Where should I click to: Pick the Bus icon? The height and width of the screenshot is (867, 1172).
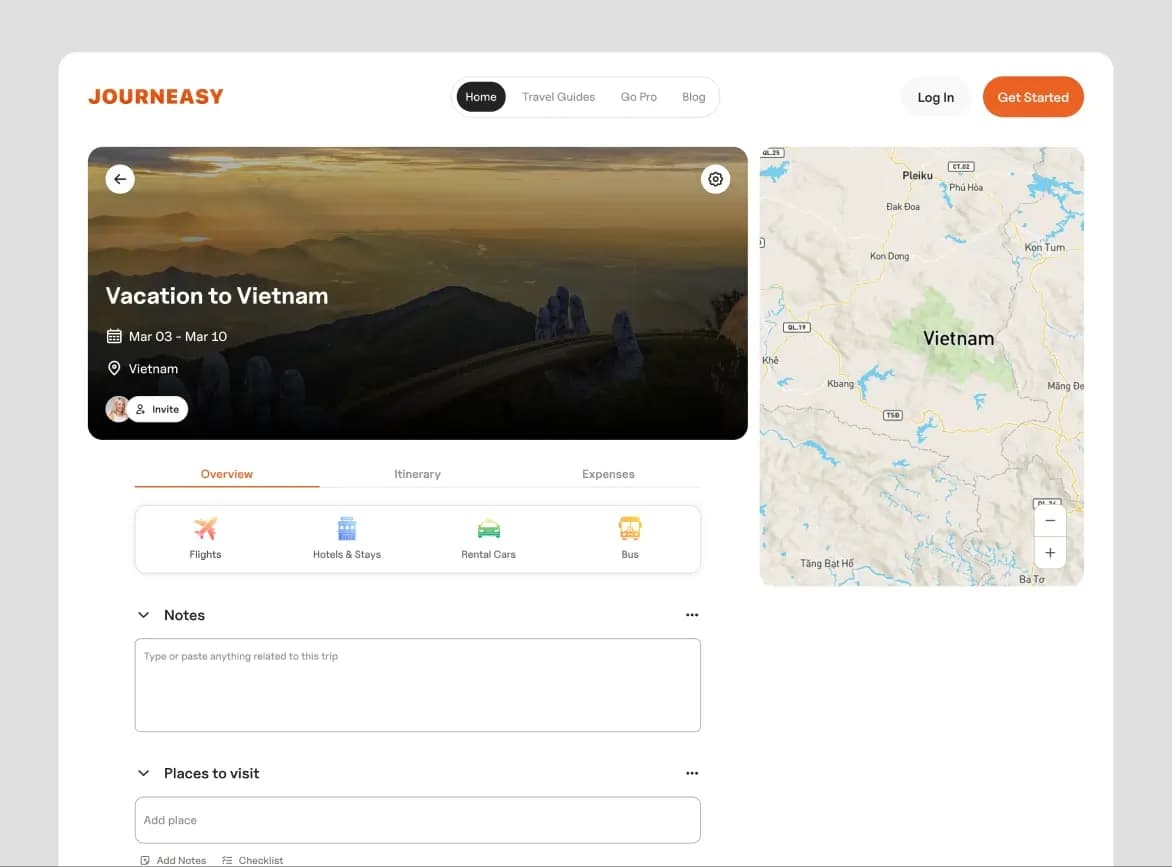tap(629, 528)
